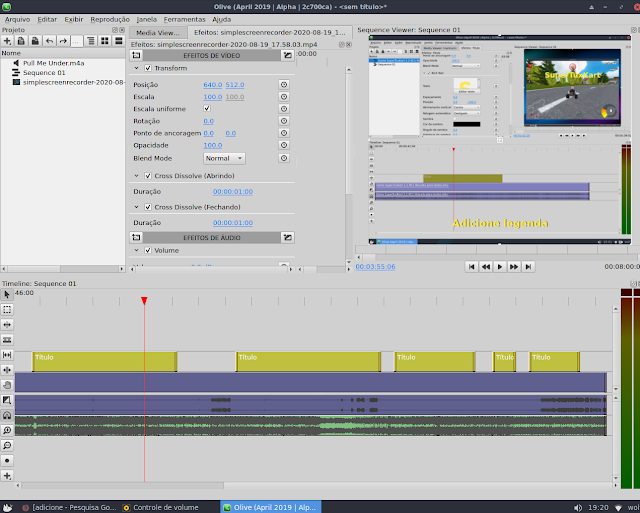Click viewer timecode 00:03:55:06
This screenshot has height=513, width=640.
(375, 266)
